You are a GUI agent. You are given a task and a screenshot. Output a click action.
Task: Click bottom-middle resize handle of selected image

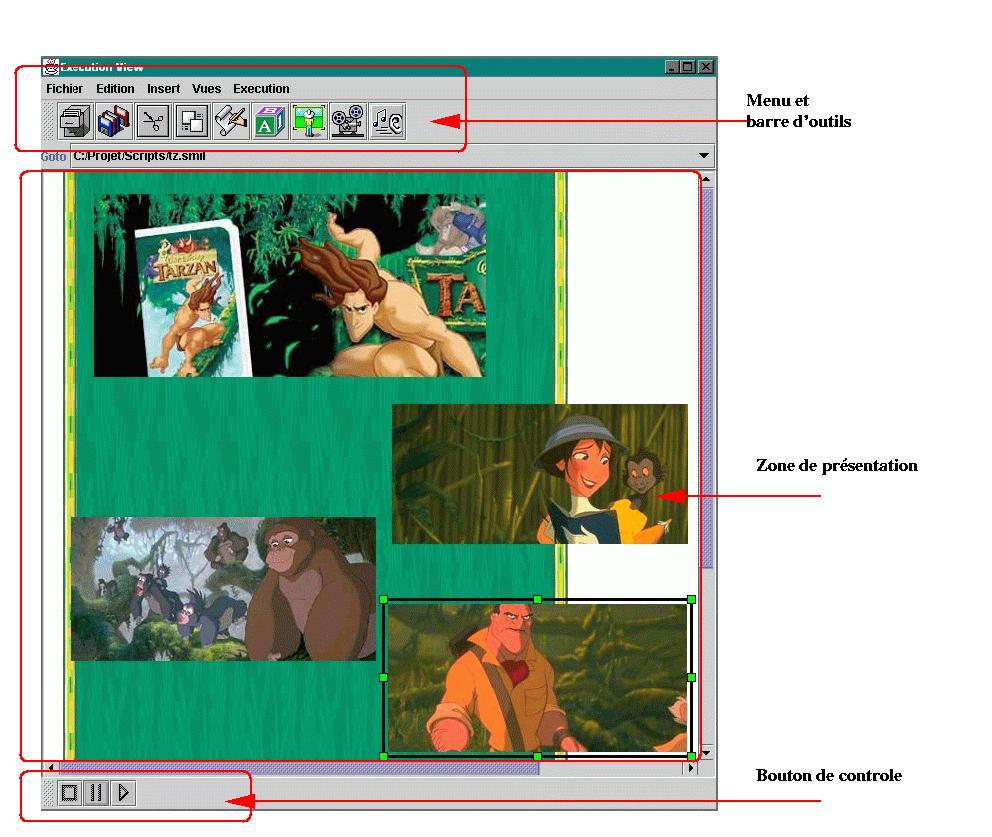537,756
